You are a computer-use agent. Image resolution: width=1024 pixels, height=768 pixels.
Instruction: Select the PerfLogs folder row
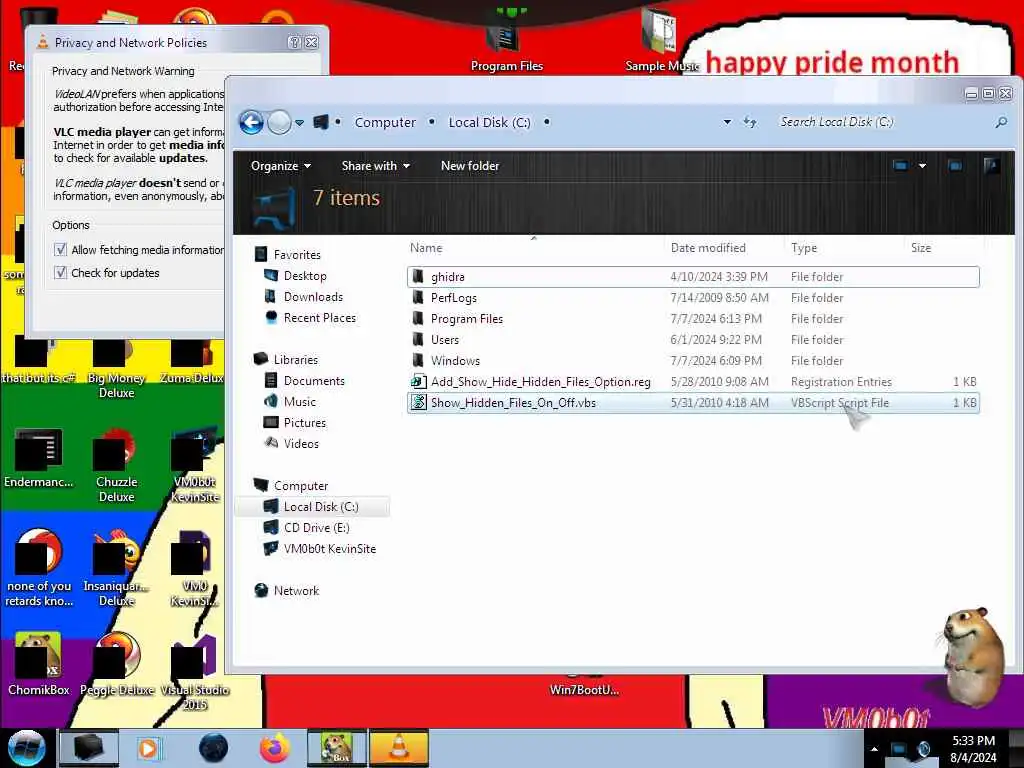pos(693,298)
